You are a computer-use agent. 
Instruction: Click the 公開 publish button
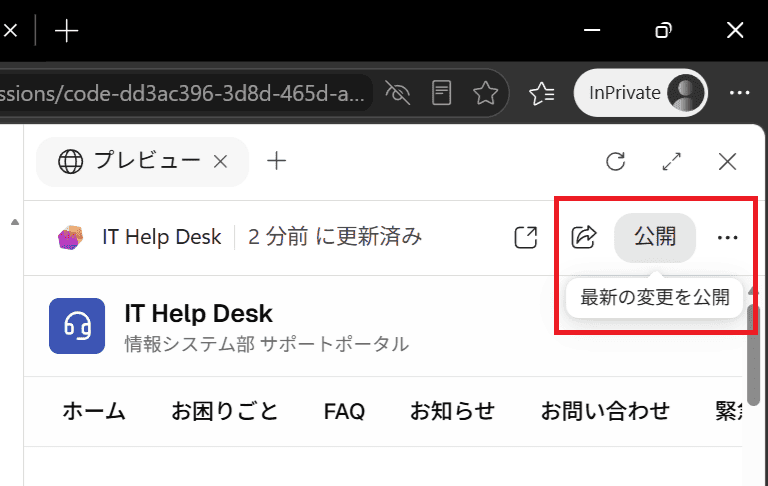(x=655, y=238)
